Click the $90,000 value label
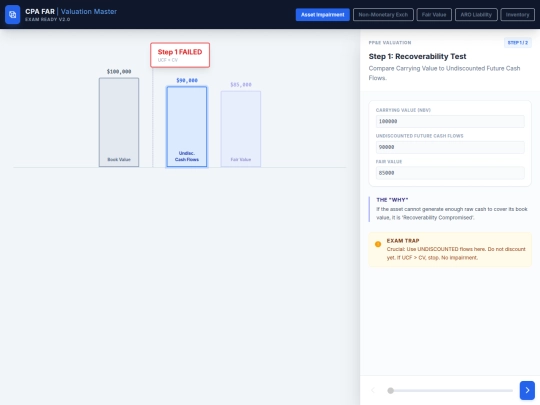This screenshot has width=540, height=405. coord(187,80)
